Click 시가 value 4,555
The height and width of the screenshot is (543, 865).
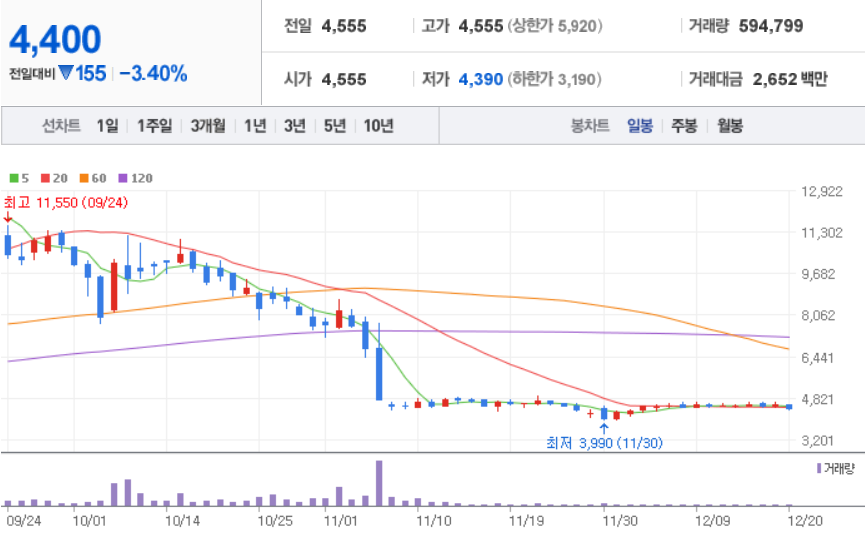pyautogui.click(x=344, y=79)
